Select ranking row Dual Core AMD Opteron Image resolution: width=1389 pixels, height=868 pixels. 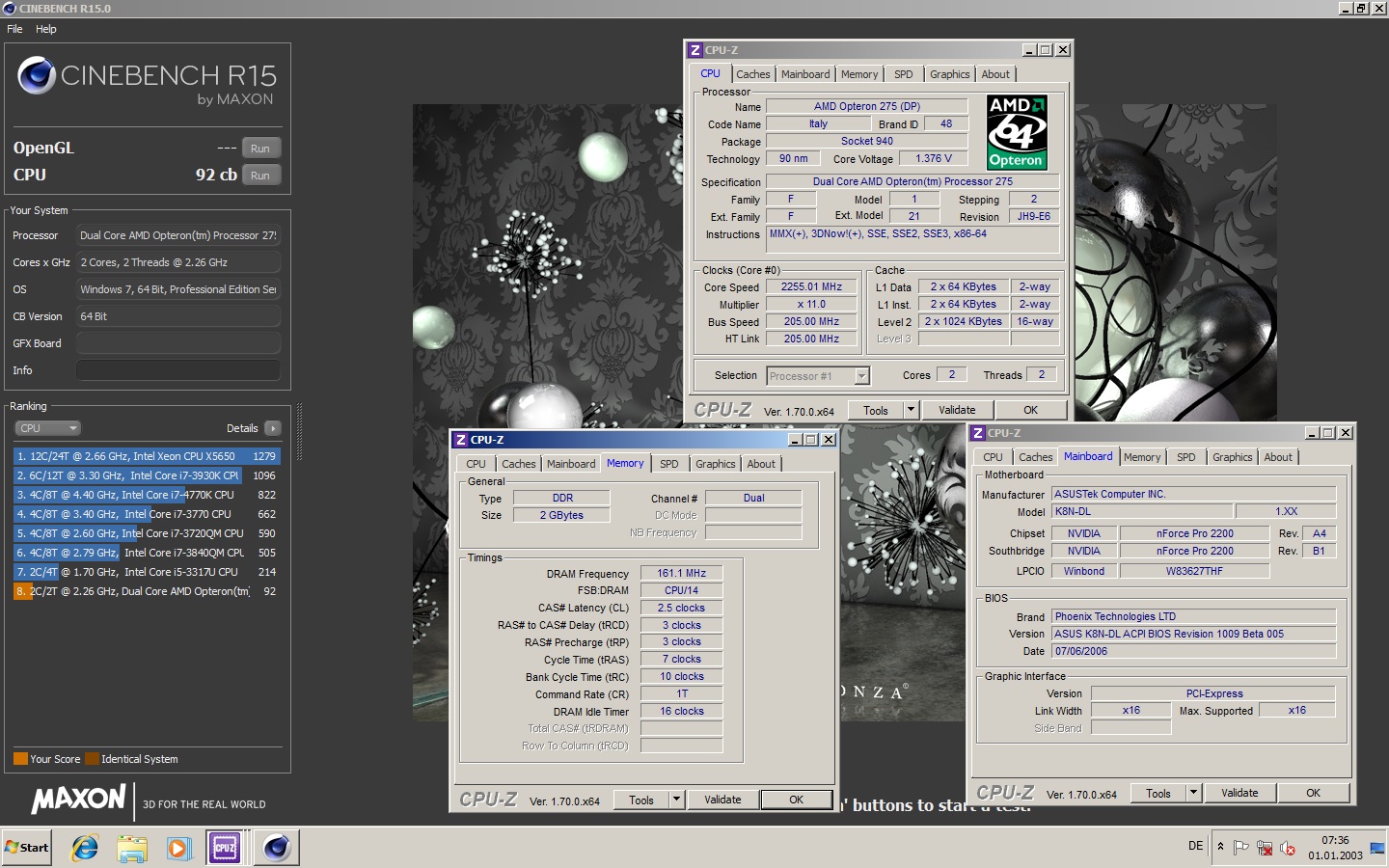pyautogui.click(x=147, y=591)
